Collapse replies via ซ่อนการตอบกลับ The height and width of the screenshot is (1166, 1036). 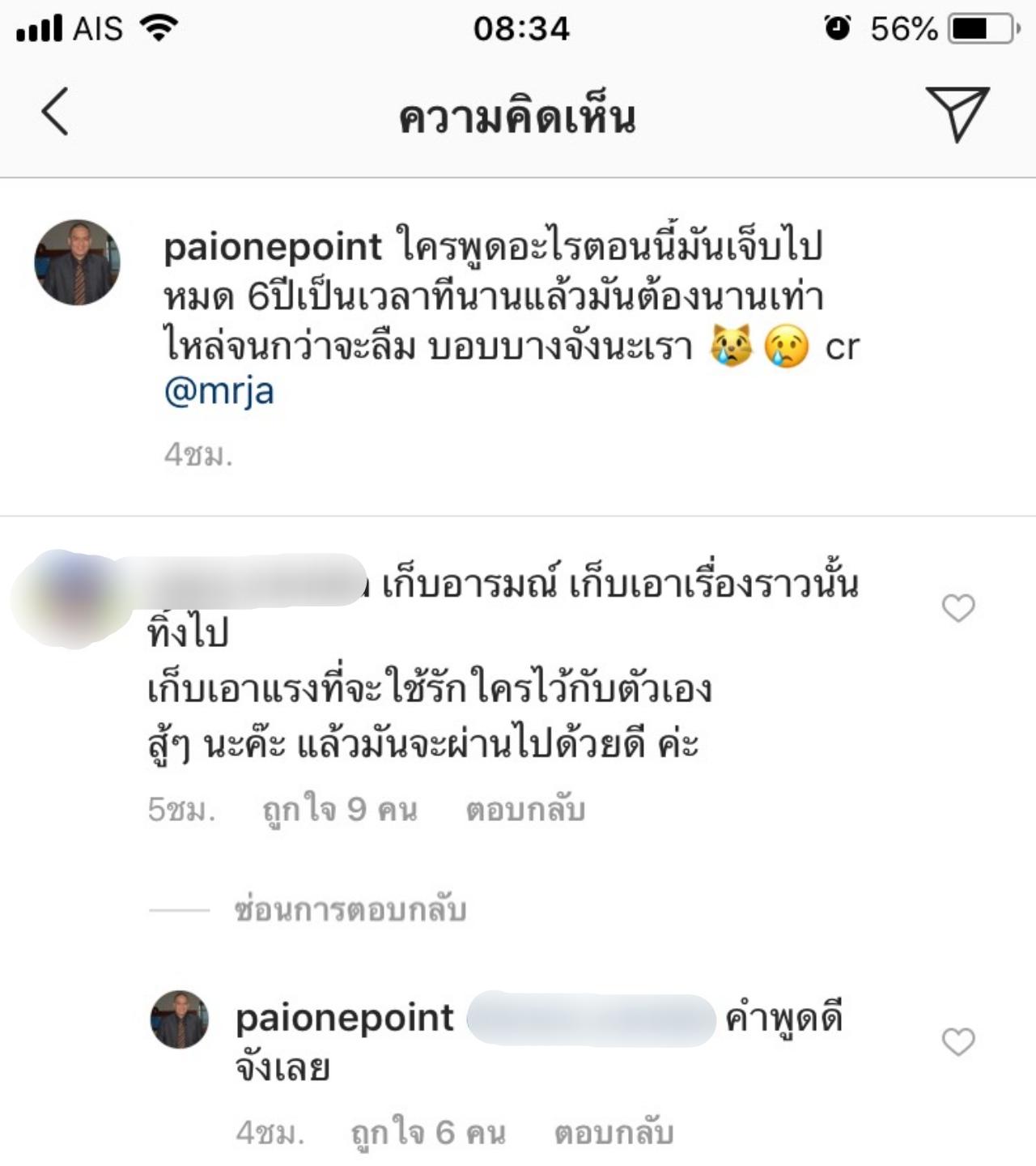click(350, 910)
